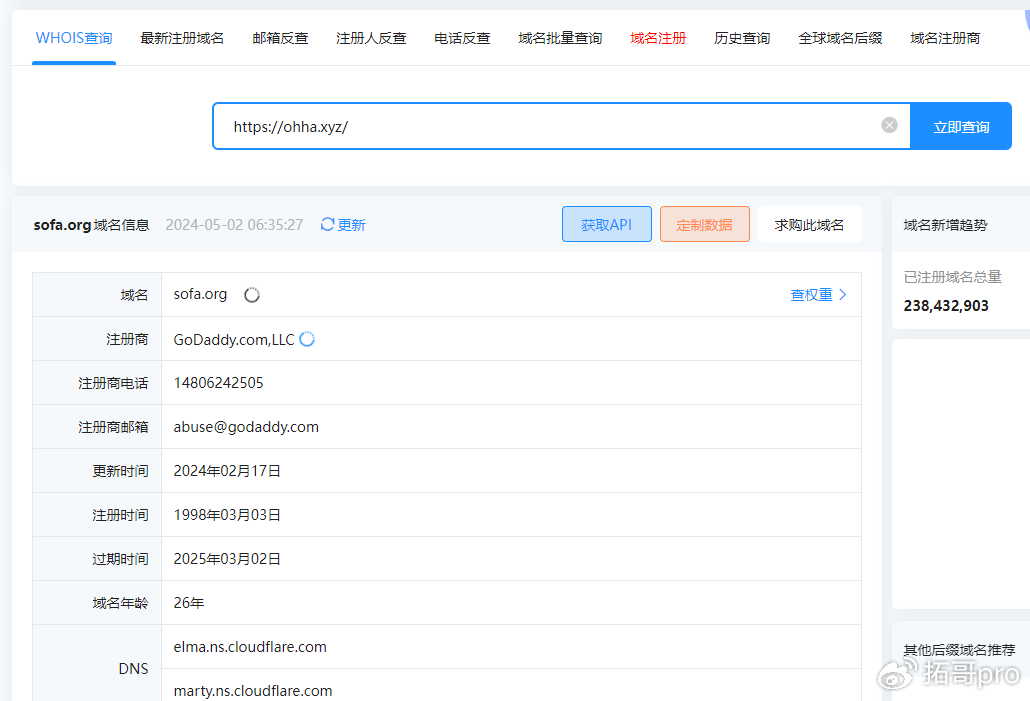Go to the 注册人反查 tab
Image resolution: width=1030 pixels, height=701 pixels.
(371, 38)
